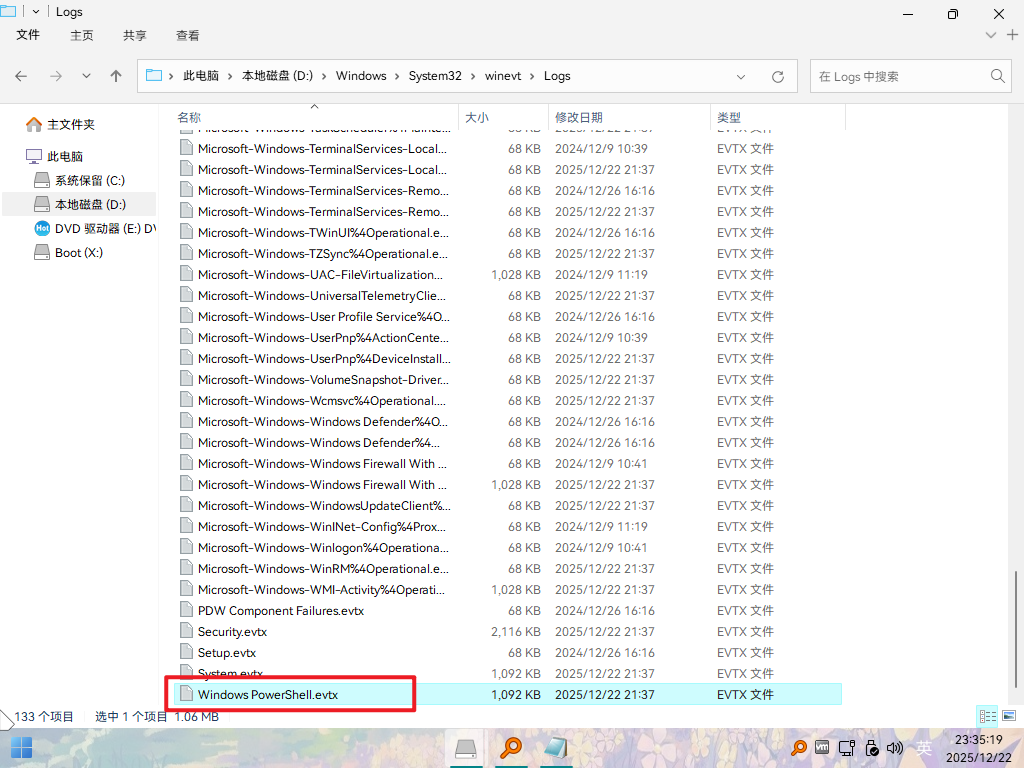Click the volume speaker tray icon
This screenshot has width=1024, height=768.
[895, 748]
